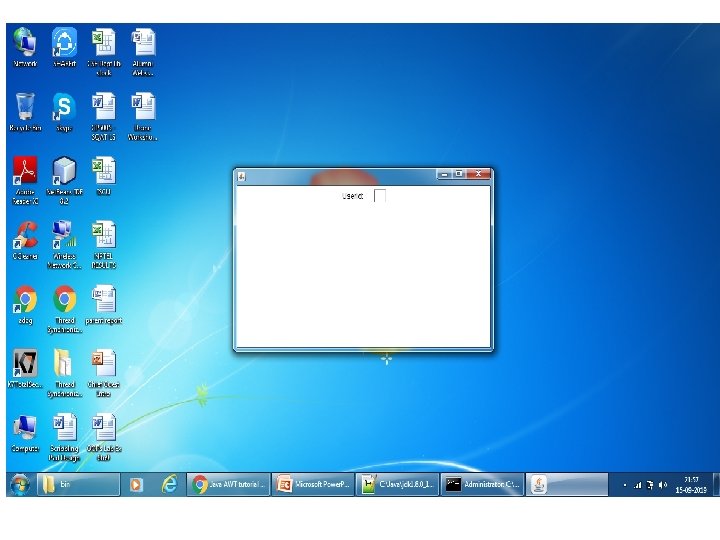Select the parent report document icon
720x540 pixels.
[x=104, y=304]
